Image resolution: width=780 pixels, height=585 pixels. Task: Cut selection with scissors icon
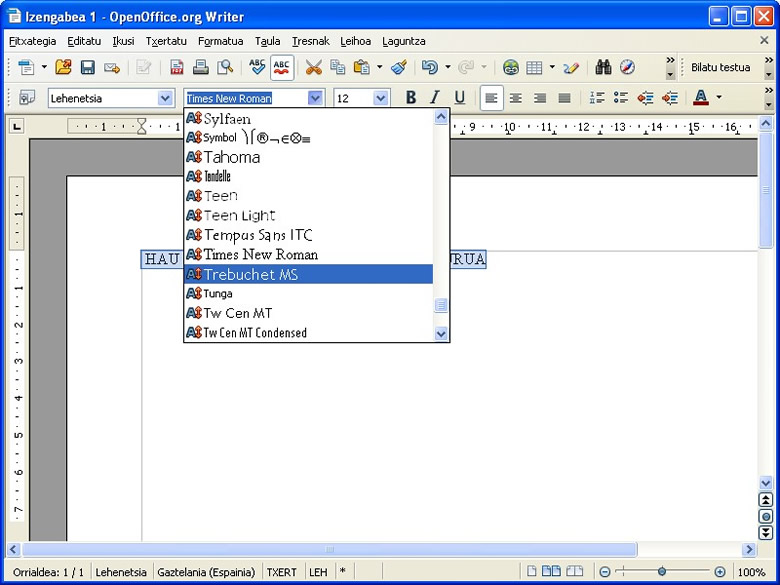pos(313,67)
